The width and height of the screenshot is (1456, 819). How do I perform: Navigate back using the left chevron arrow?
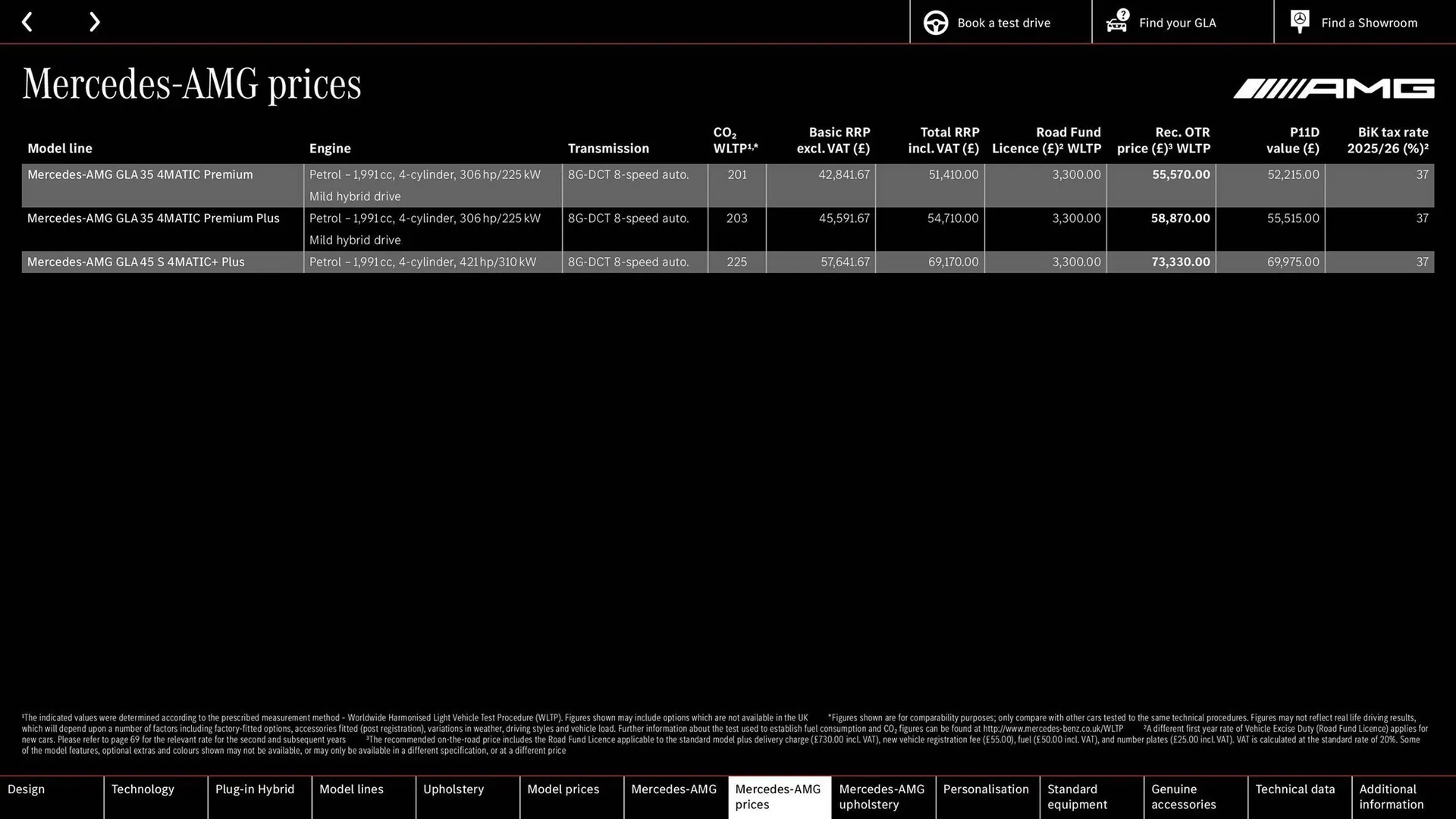(27, 22)
